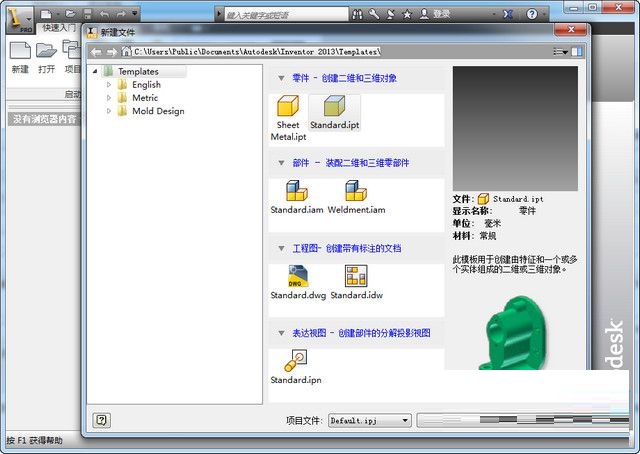Click the template preview thumbnail area
Image resolution: width=640 pixels, height=454 pixels.
[515, 128]
